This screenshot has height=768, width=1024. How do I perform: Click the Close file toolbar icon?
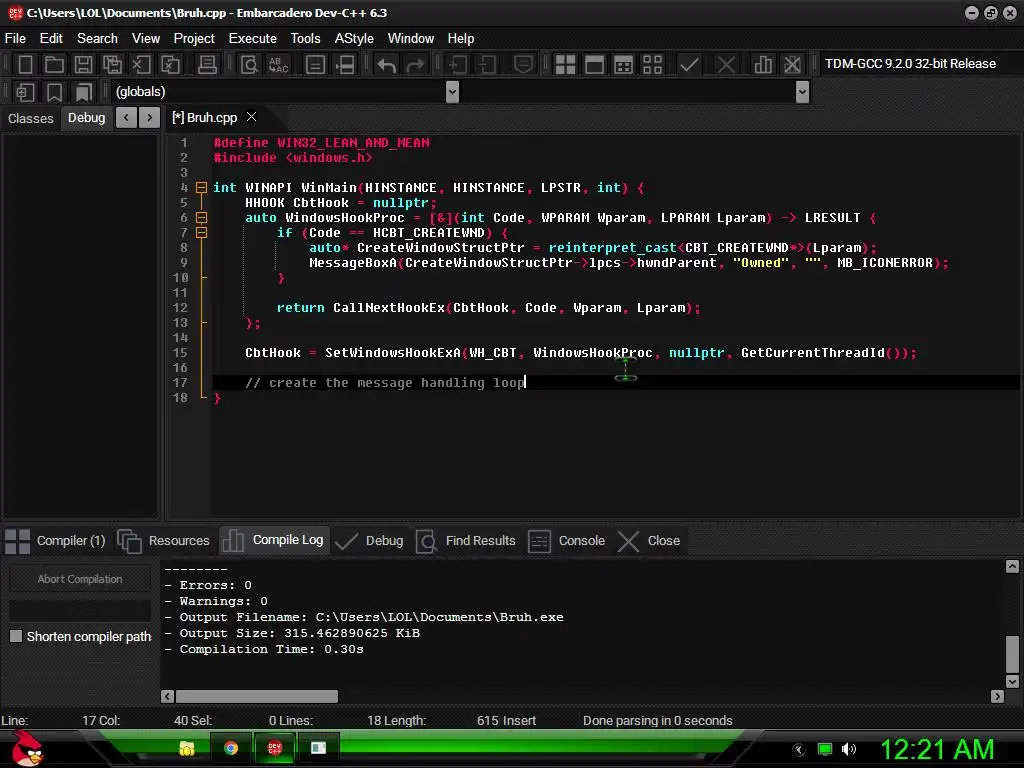click(x=141, y=64)
